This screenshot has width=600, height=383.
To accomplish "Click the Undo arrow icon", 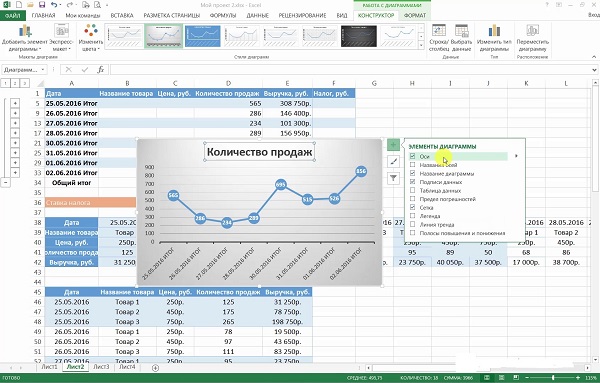I will (54, 5).
